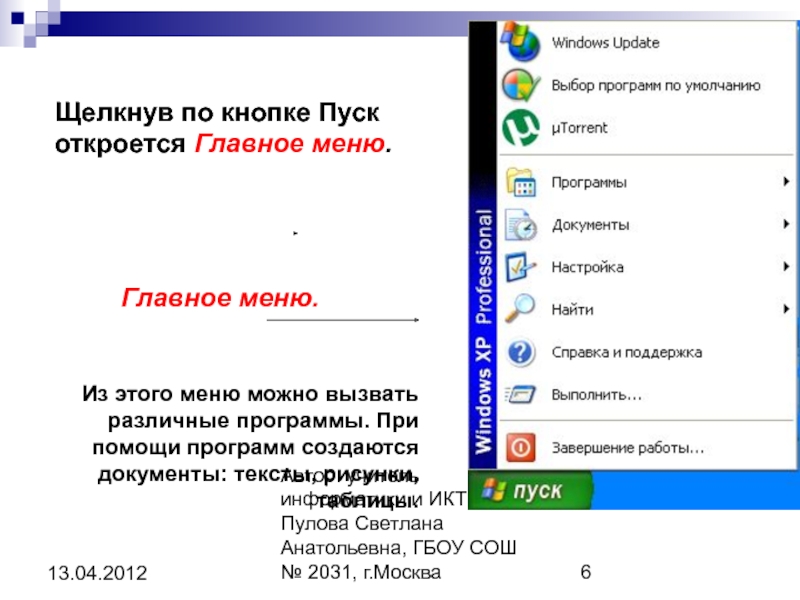This screenshot has height=600, width=800.
Task: Click the default programs shield icon
Action: point(520,85)
